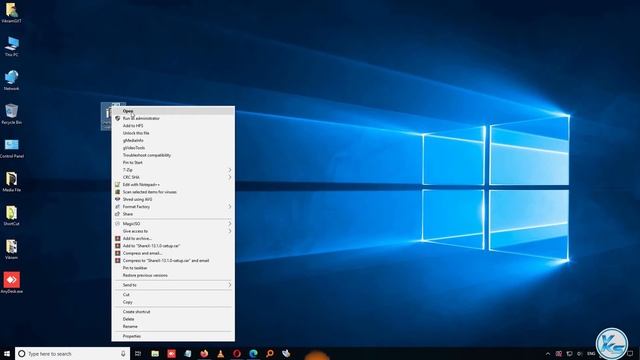Expand the Format Factory submenu
This screenshot has width=640, height=360.
tap(173, 207)
